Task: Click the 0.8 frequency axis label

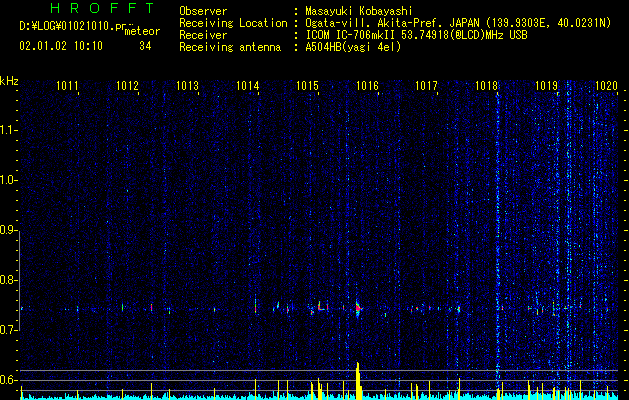Action: click(8, 280)
